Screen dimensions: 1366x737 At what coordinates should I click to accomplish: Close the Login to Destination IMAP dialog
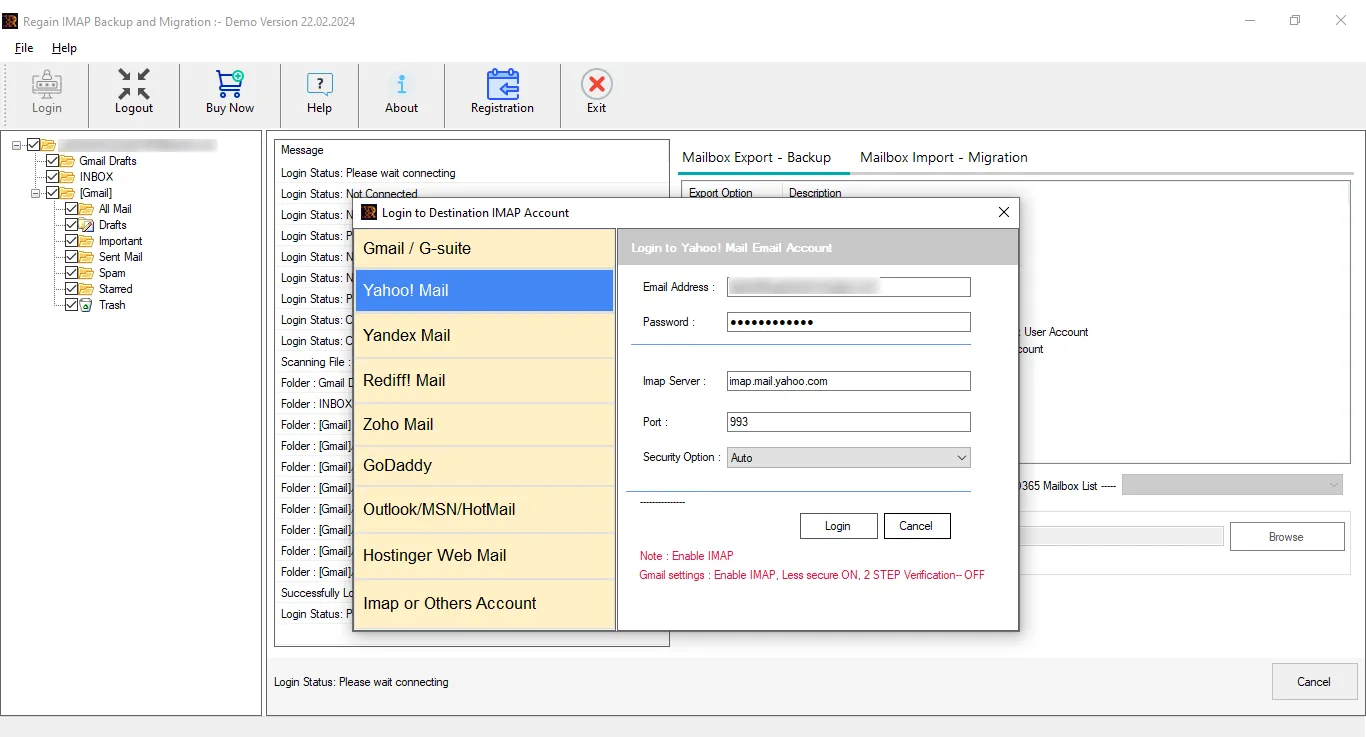point(1004,212)
